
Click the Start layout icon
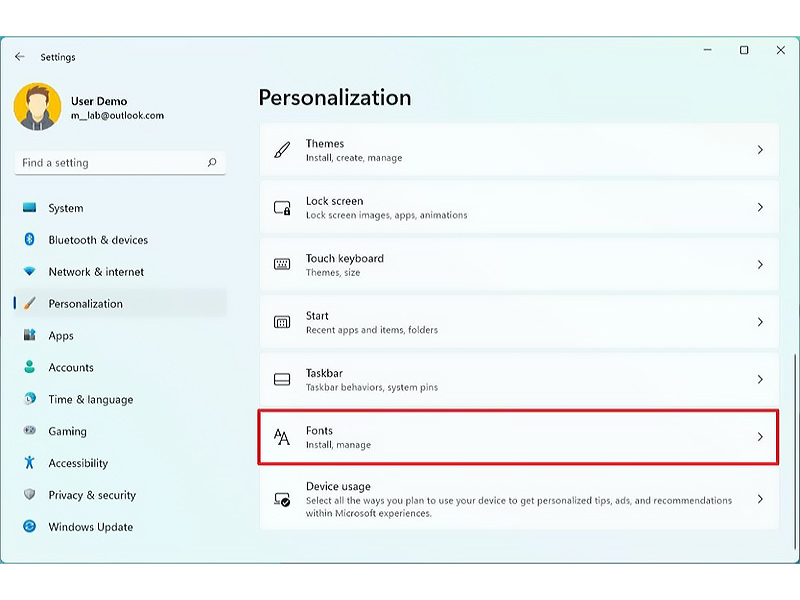click(282, 322)
